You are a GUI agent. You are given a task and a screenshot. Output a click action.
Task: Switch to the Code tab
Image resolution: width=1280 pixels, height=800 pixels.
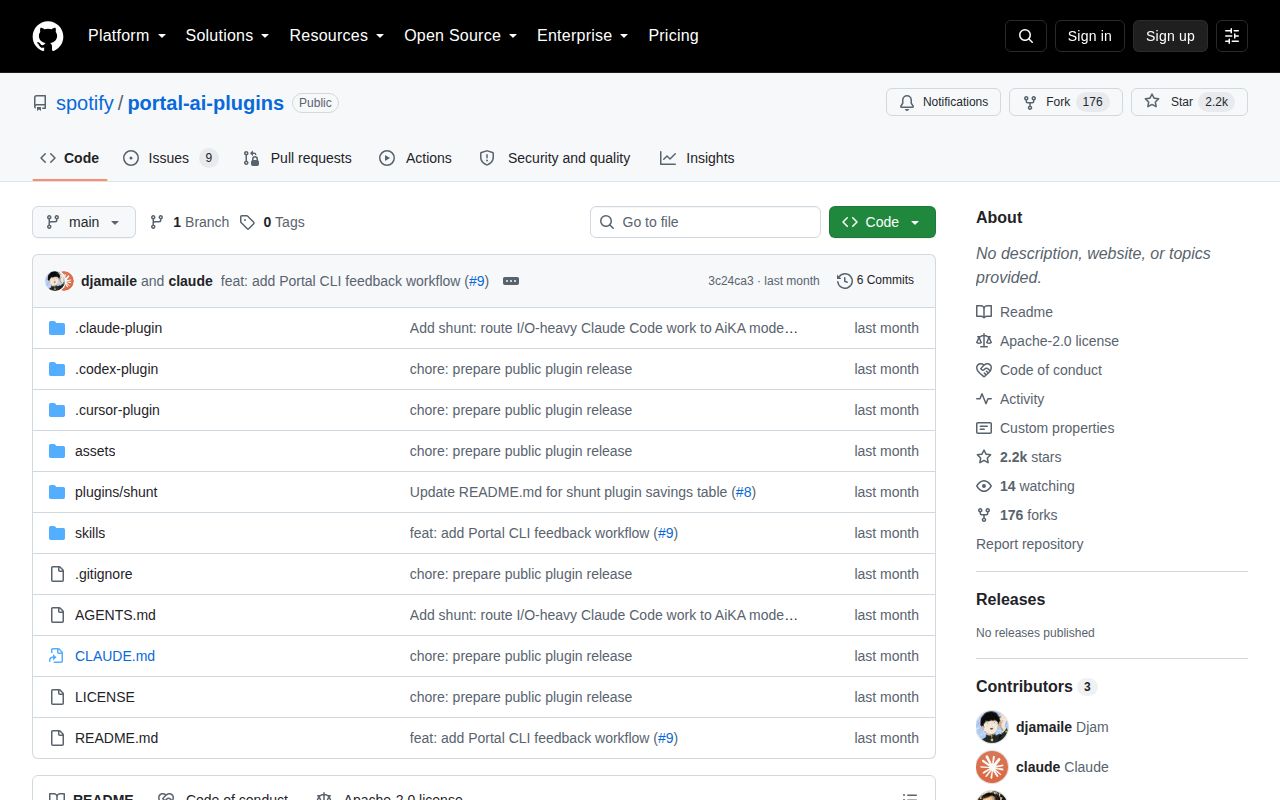pos(70,158)
